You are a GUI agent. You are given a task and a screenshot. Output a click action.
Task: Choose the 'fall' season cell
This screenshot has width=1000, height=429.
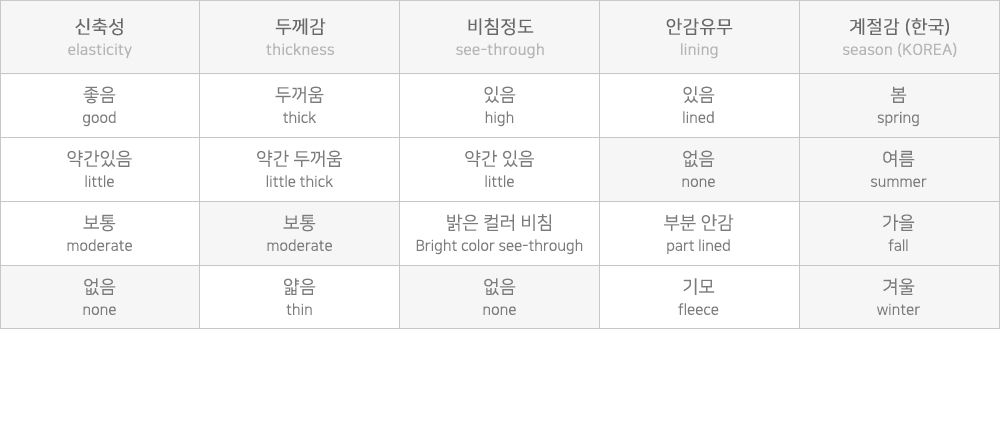(899, 233)
